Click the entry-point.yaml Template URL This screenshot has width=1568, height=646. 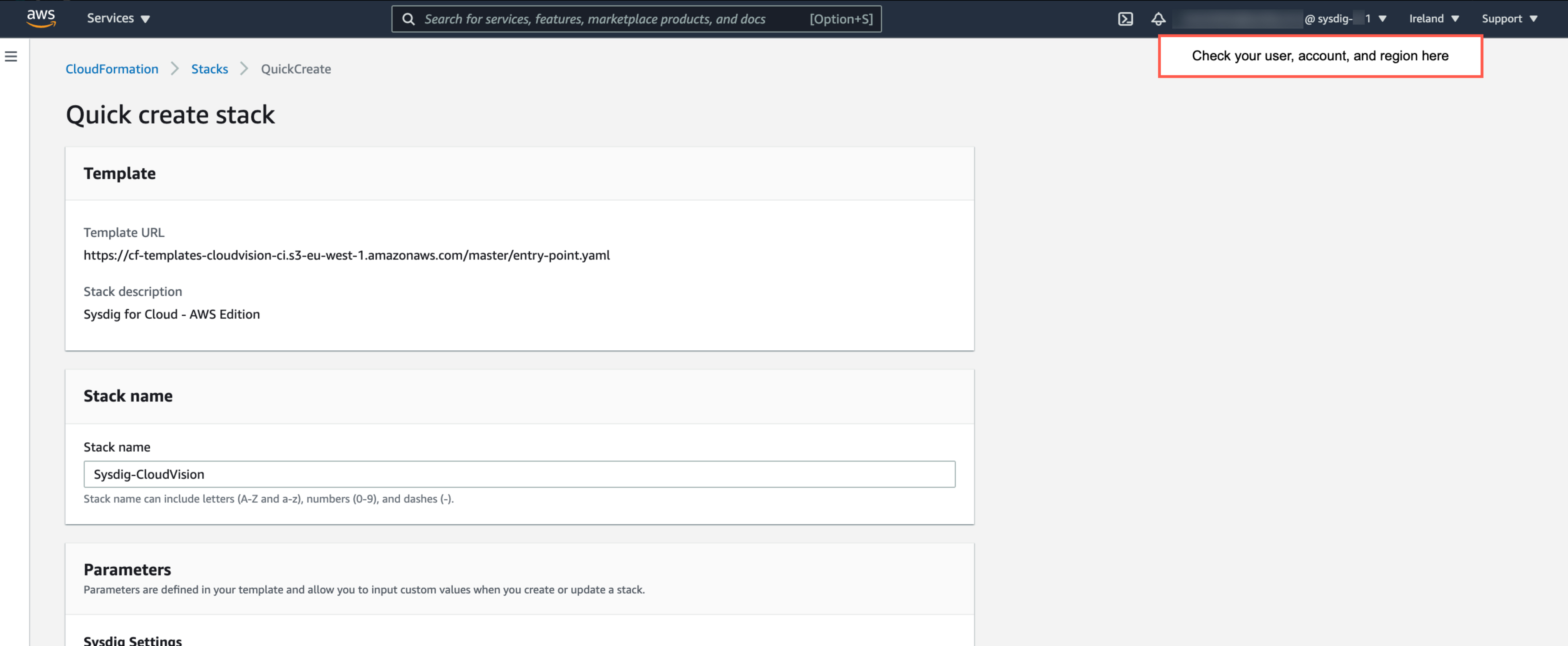[346, 255]
